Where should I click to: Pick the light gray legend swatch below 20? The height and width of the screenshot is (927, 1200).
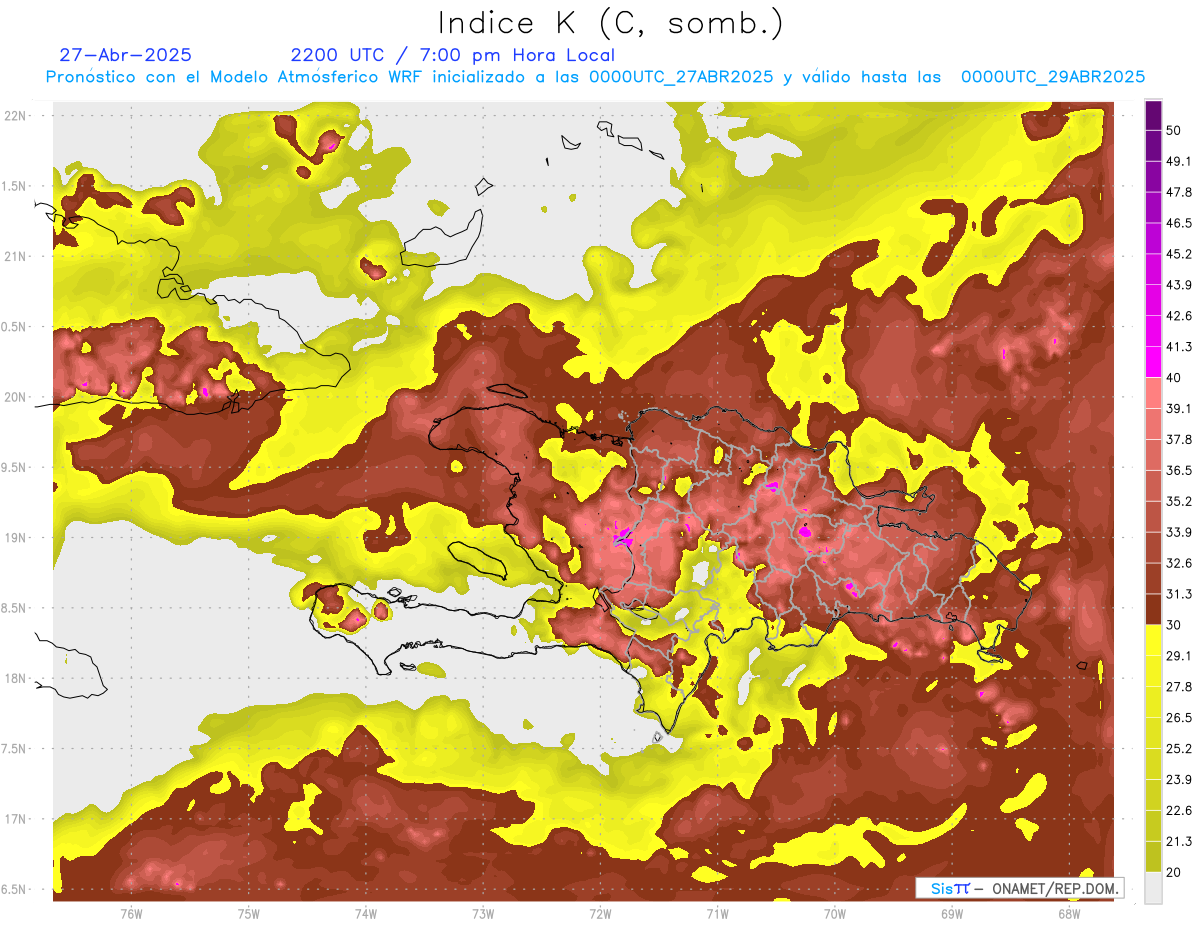coord(1153,888)
